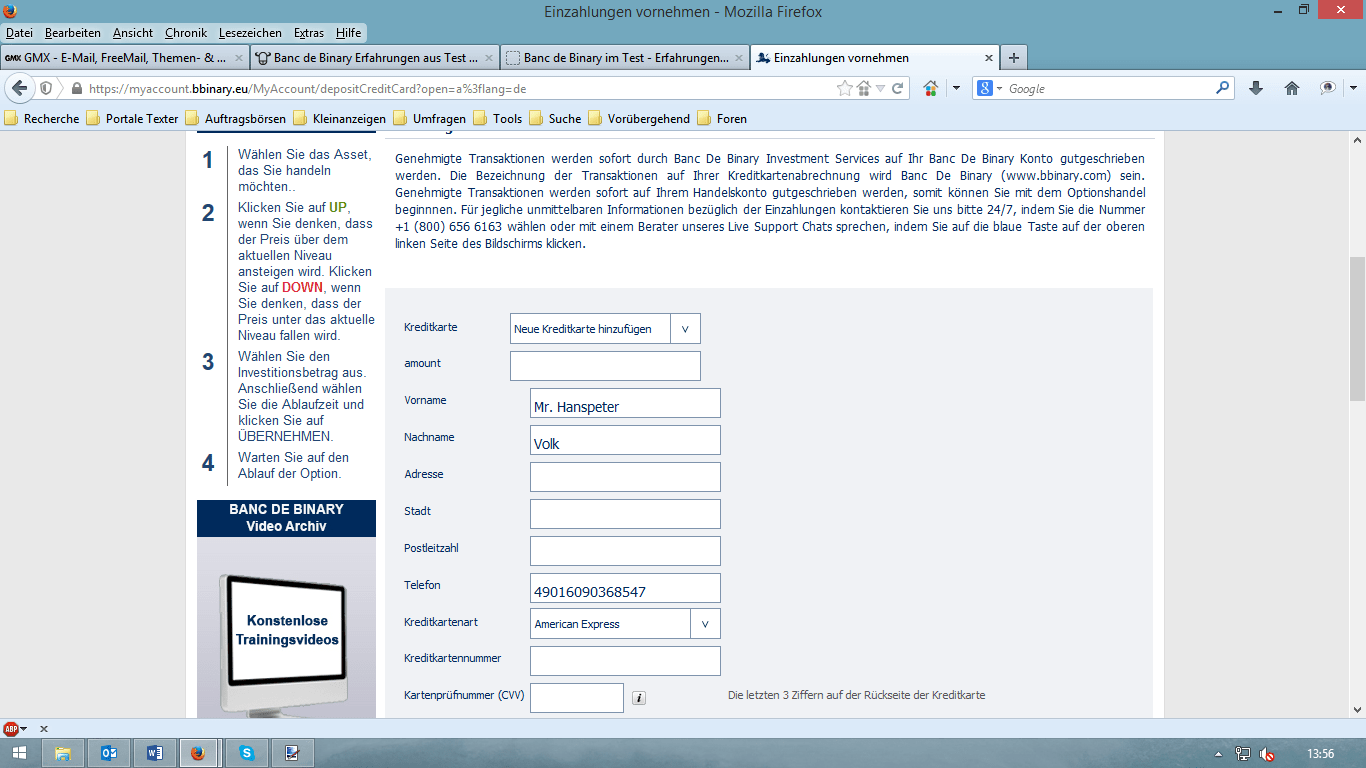Open the Umfragen bookmarks folder
Viewport: 1366px width, 768px height.
[429, 118]
